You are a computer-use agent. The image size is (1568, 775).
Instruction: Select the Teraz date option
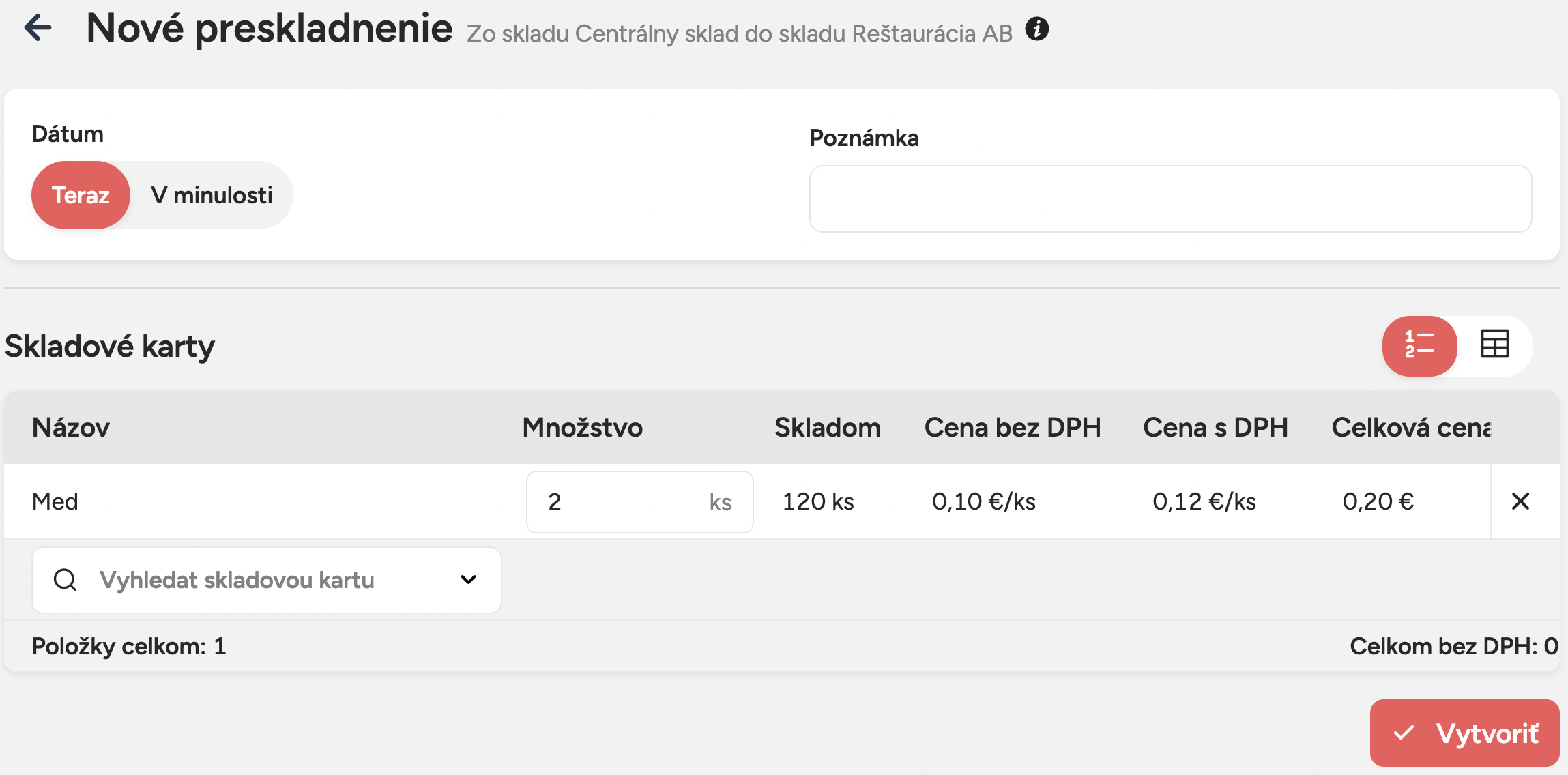coord(81,195)
